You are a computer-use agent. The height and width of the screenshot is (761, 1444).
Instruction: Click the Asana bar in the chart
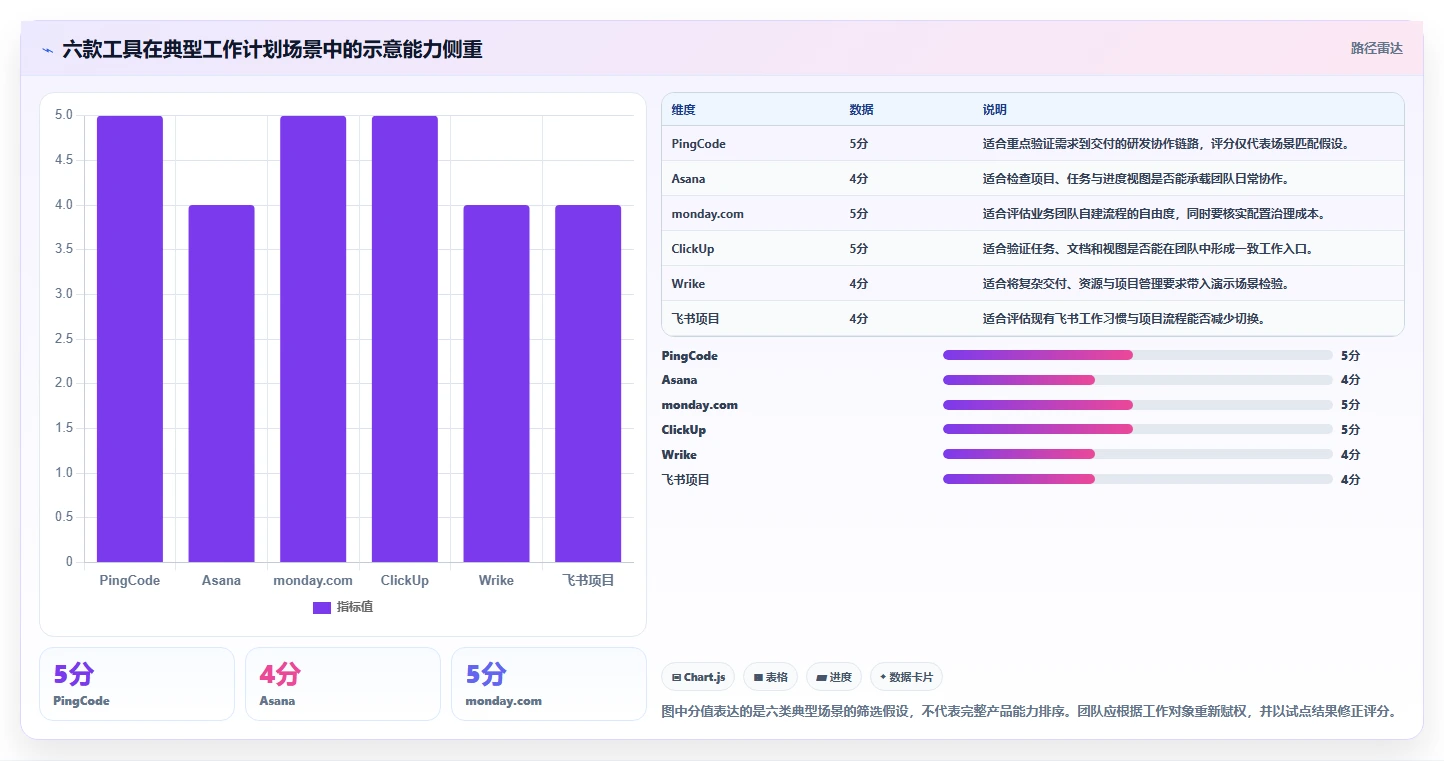click(221, 384)
